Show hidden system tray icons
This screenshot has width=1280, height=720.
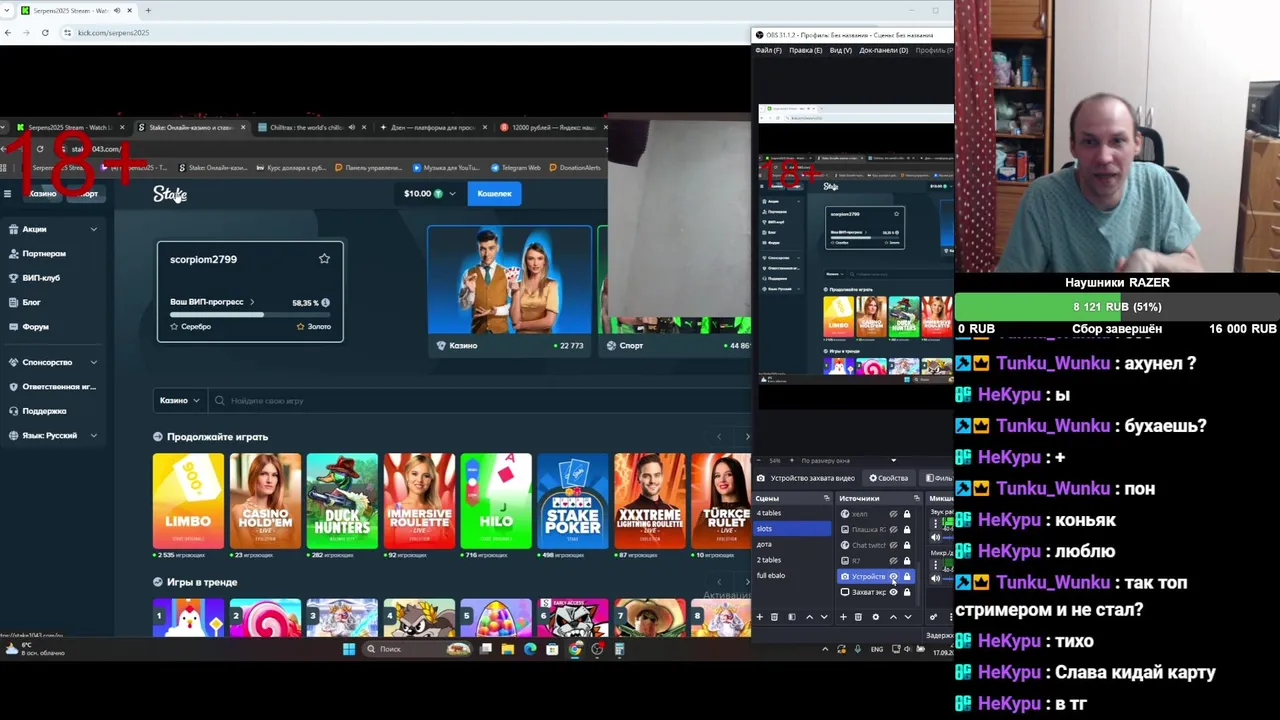[825, 649]
